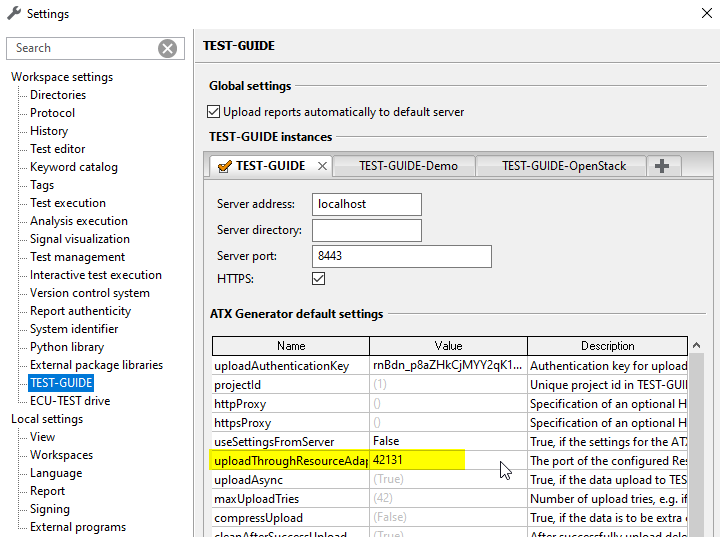Open Directories settings
Image resolution: width=720 pixels, height=537 pixels.
[58, 95]
